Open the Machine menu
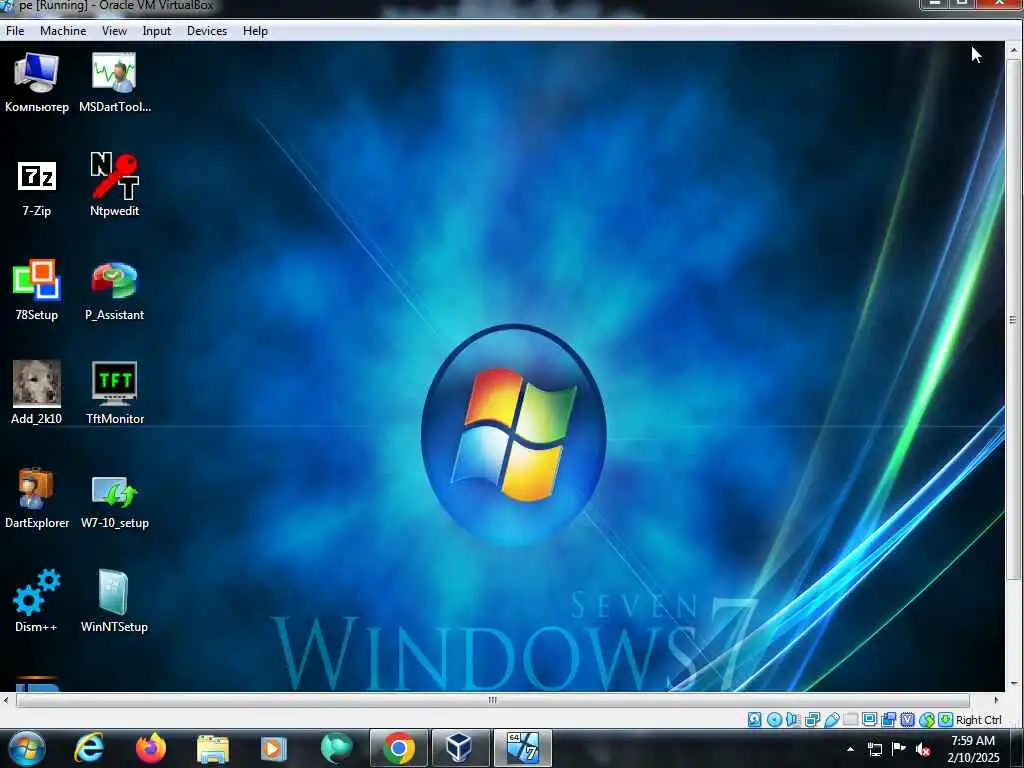The height and width of the screenshot is (768, 1024). (63, 31)
